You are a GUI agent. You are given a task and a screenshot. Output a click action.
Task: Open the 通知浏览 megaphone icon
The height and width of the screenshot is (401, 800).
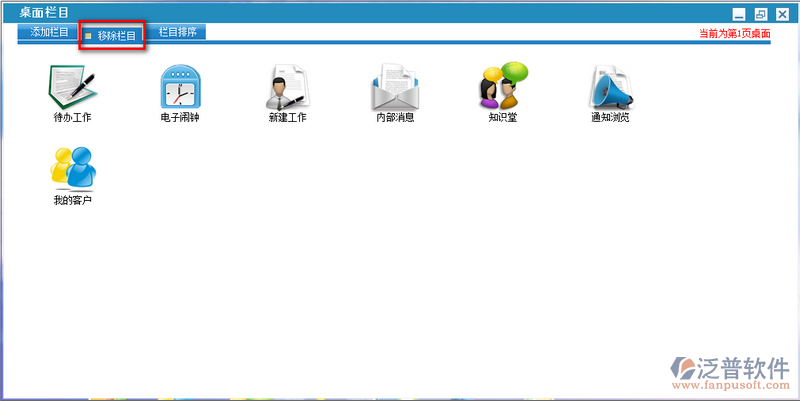pyautogui.click(x=611, y=87)
